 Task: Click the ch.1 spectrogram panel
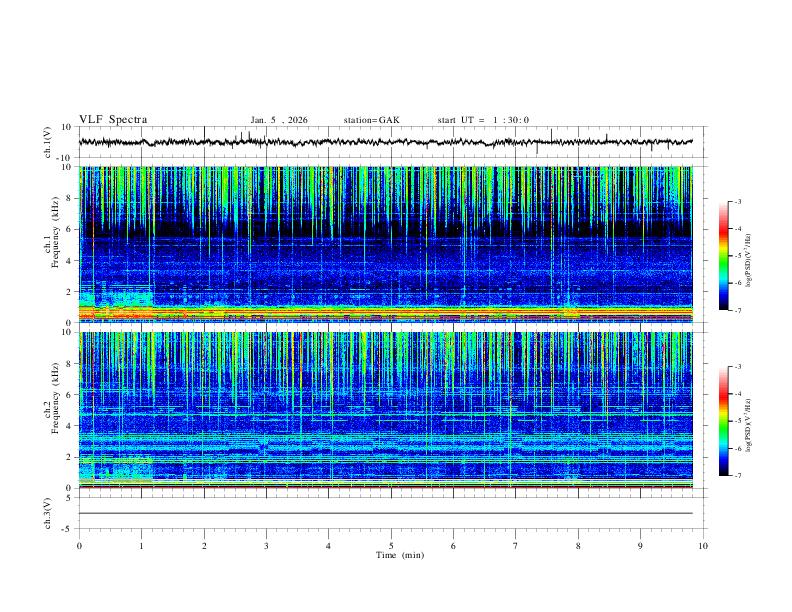coord(386,244)
